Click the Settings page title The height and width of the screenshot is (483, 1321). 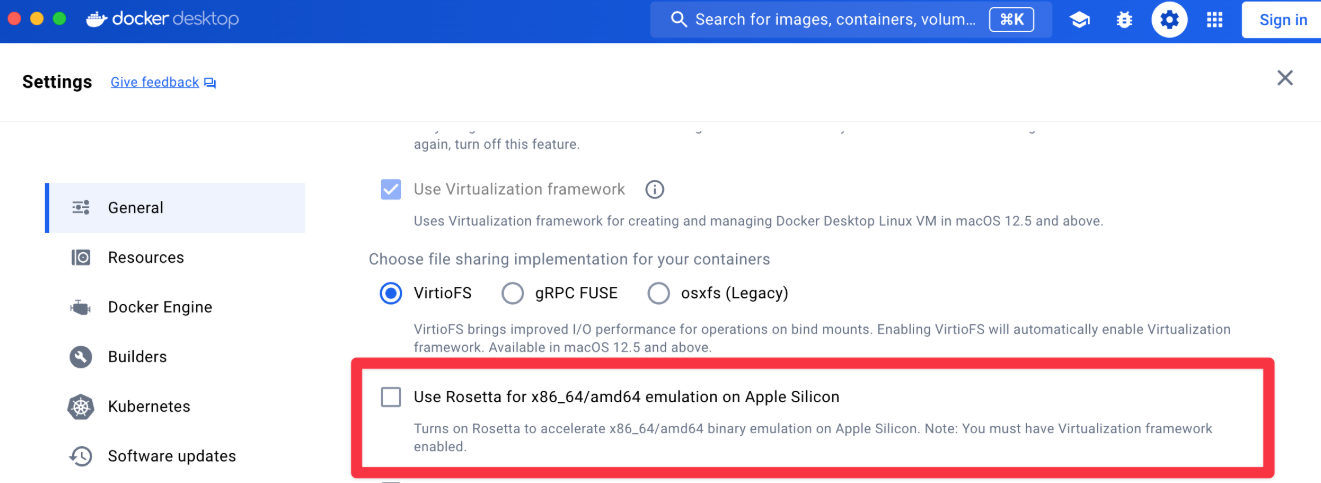(x=57, y=82)
